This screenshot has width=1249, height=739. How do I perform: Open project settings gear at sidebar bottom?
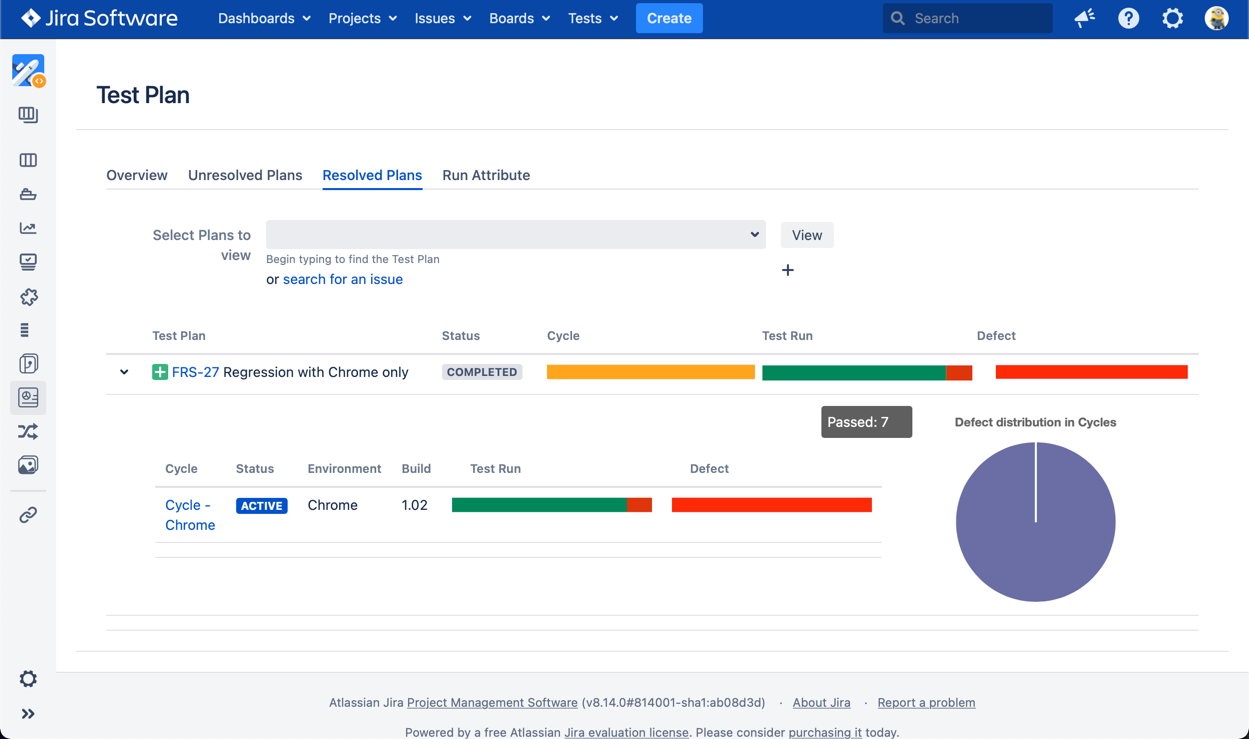pos(28,679)
